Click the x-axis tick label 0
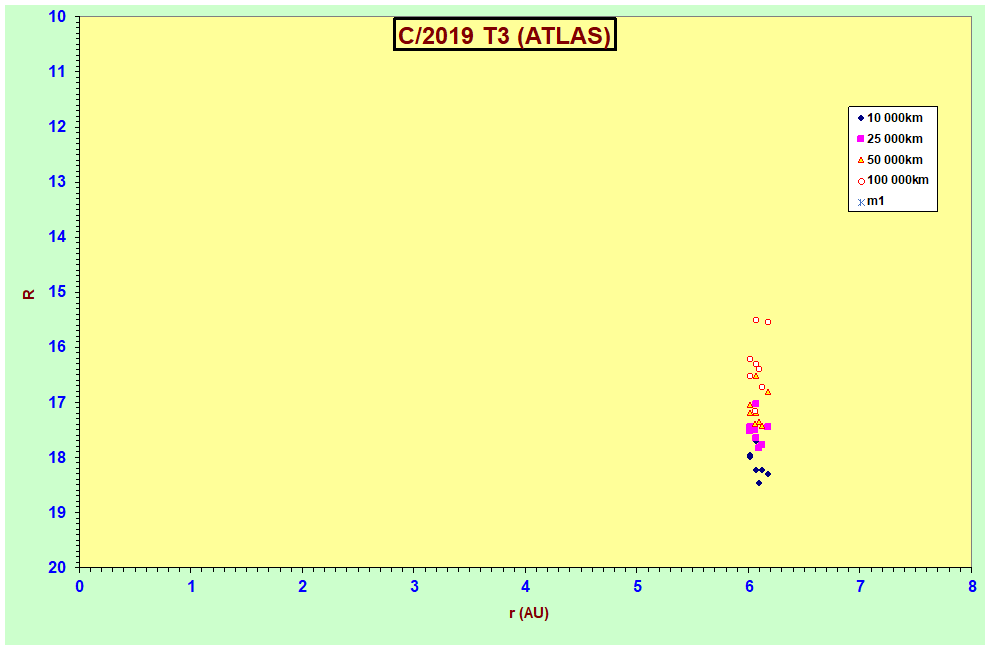This screenshot has height=650, width=985. pos(80,587)
